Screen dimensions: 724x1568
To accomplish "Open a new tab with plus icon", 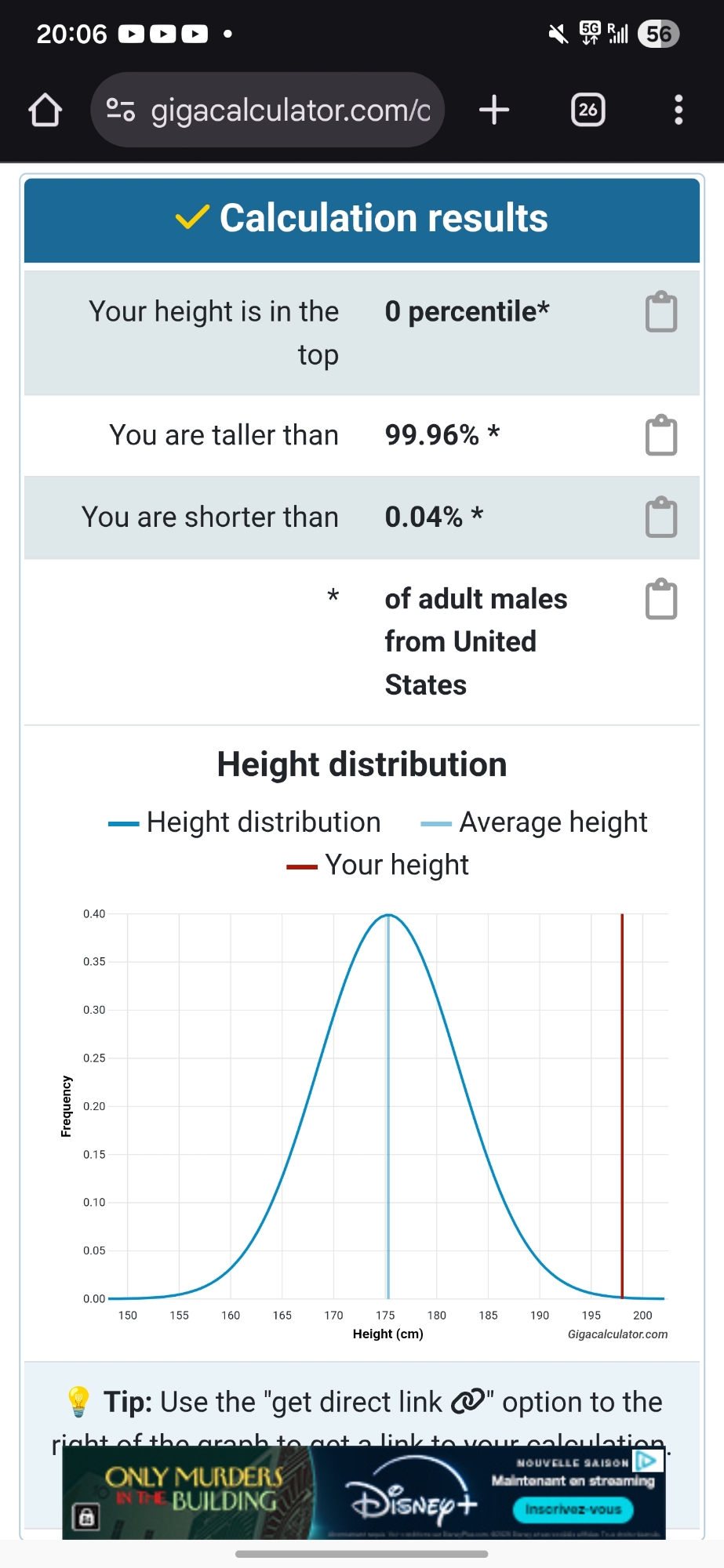I will point(494,110).
